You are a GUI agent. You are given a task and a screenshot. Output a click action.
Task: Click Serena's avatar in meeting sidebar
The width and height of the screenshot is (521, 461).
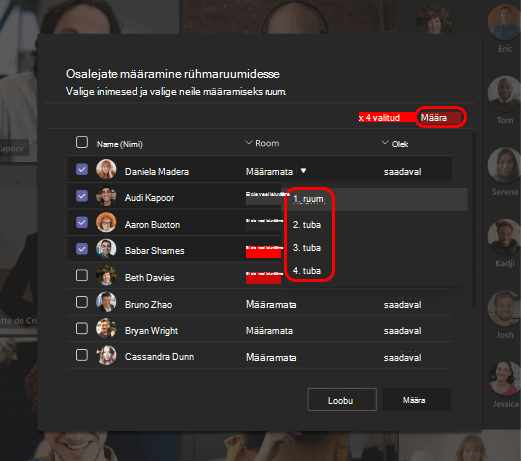click(x=505, y=165)
